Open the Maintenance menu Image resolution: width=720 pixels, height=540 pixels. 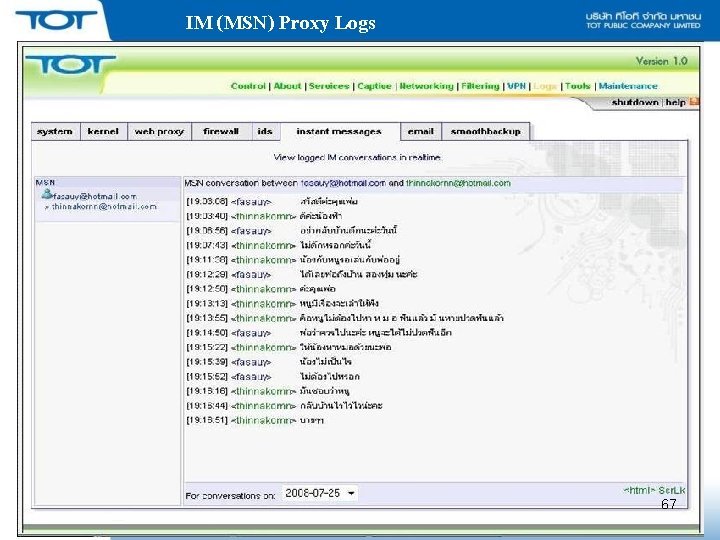[628, 86]
